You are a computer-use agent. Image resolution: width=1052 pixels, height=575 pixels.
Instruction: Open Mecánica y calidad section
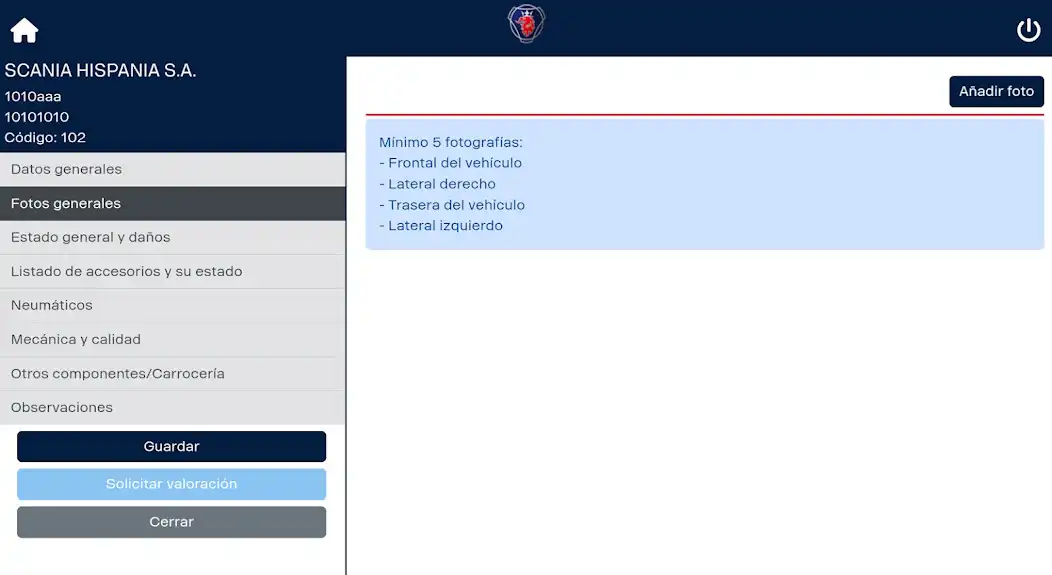(172, 339)
